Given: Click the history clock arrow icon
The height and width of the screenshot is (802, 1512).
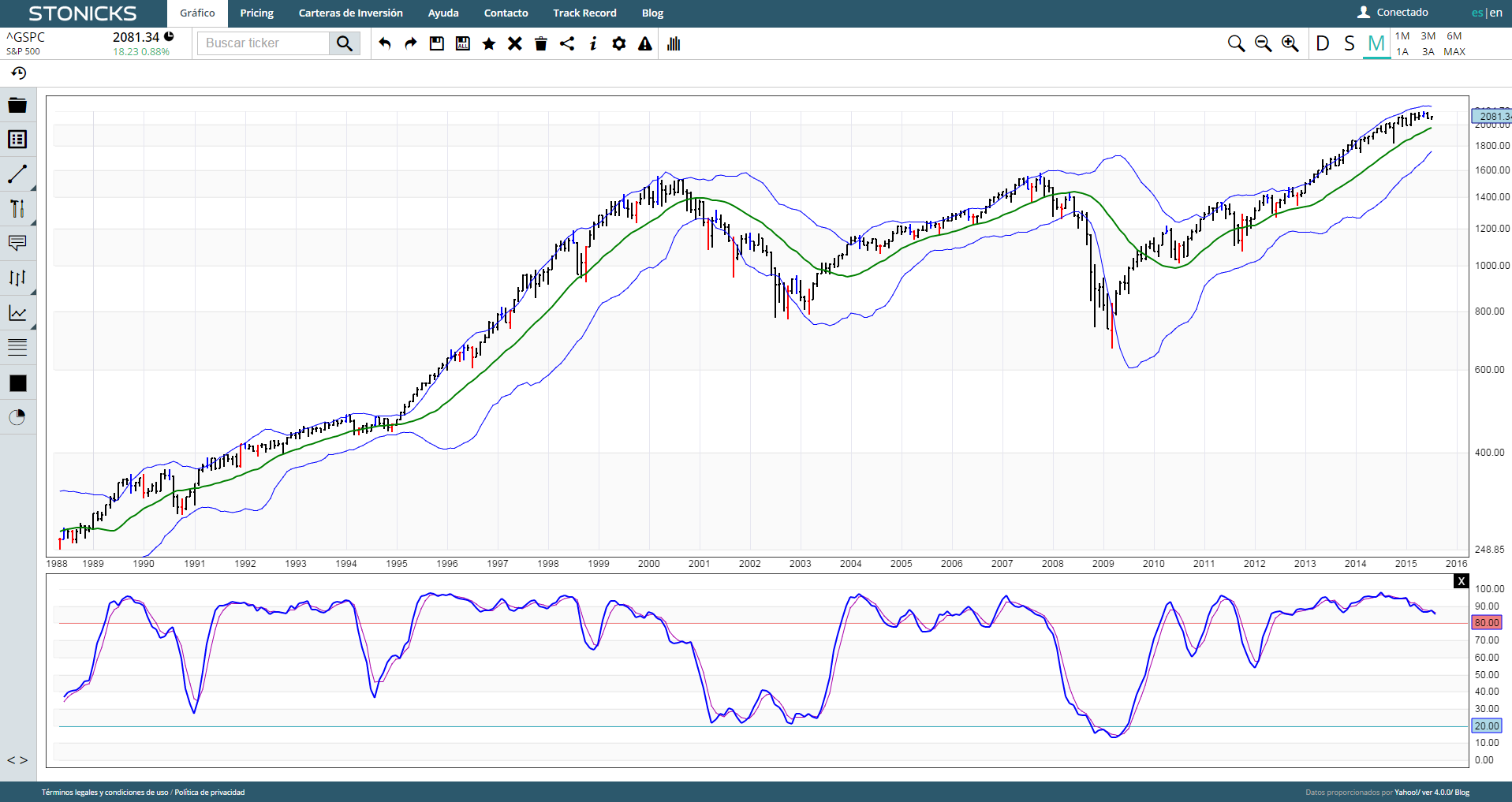Looking at the screenshot, I should [19, 73].
